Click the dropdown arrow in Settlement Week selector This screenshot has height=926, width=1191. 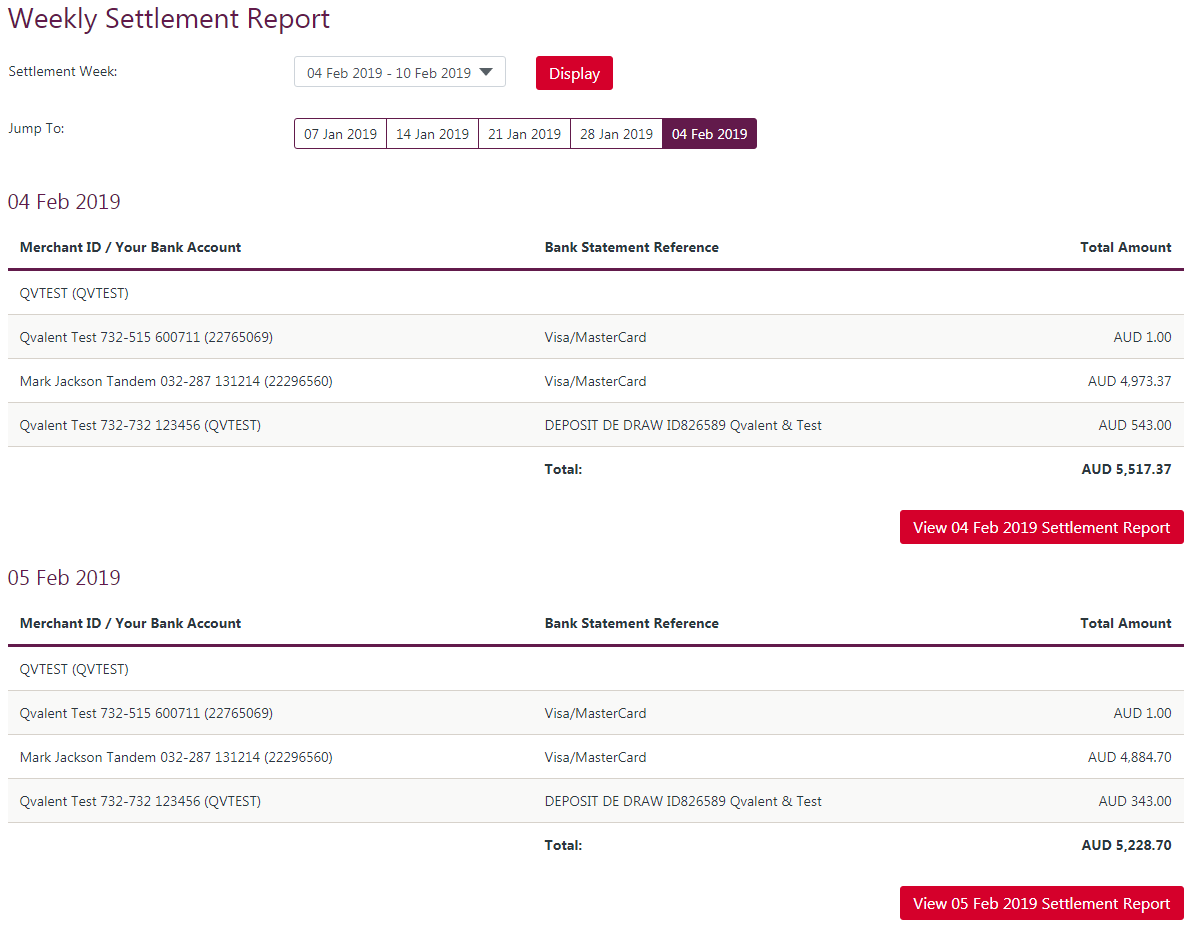click(486, 72)
